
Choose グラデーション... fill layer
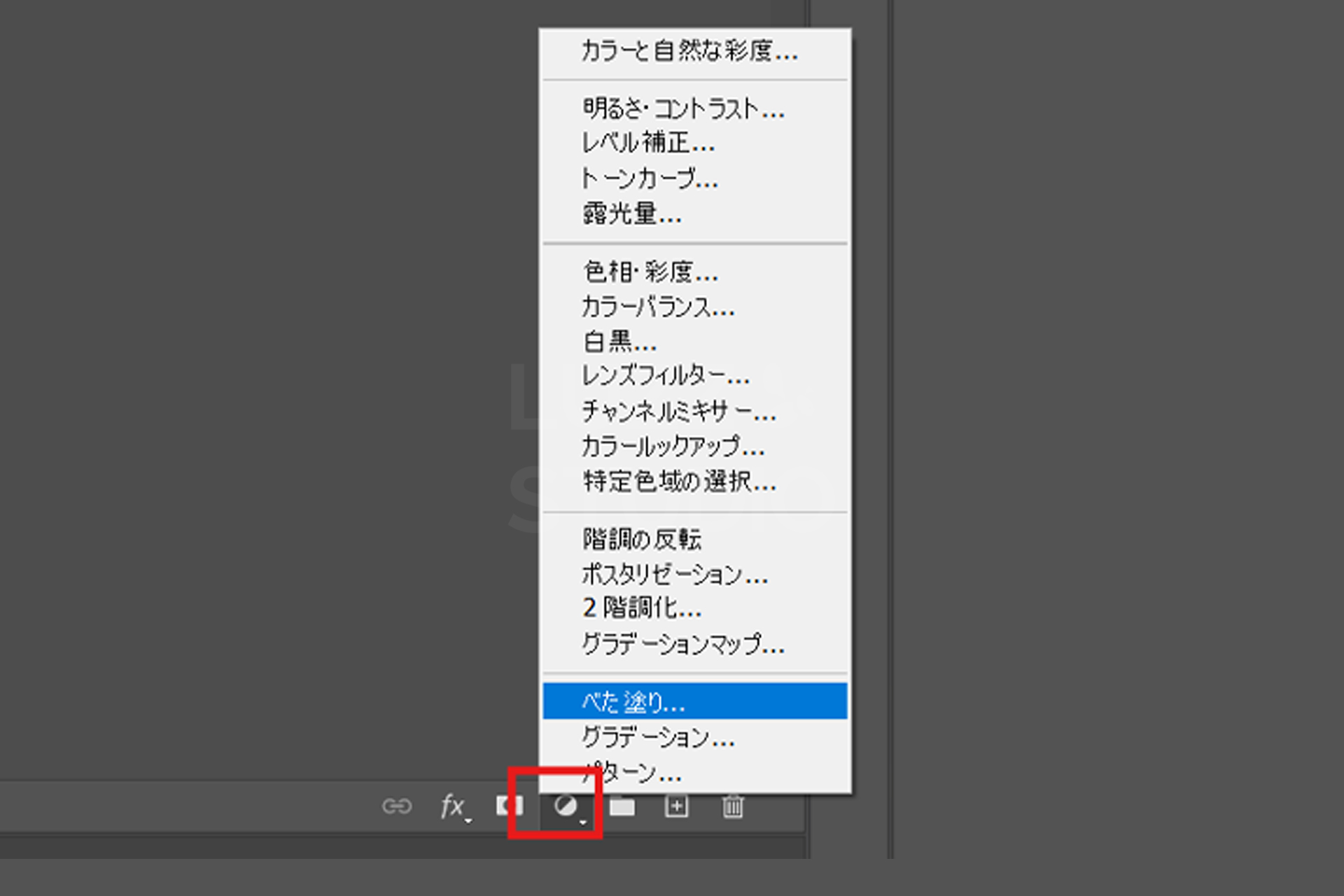[658, 737]
